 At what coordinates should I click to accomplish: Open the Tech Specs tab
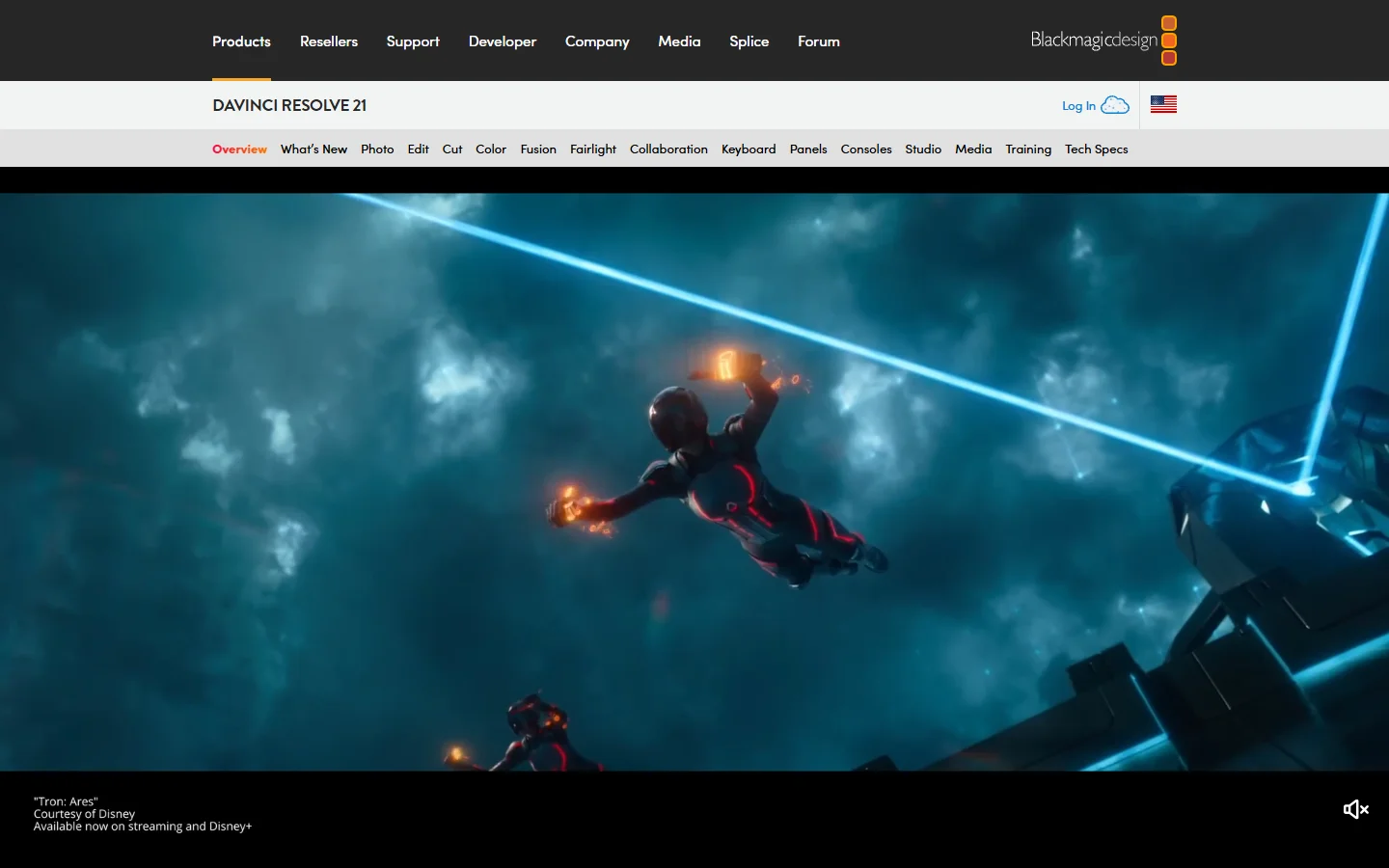coord(1097,149)
